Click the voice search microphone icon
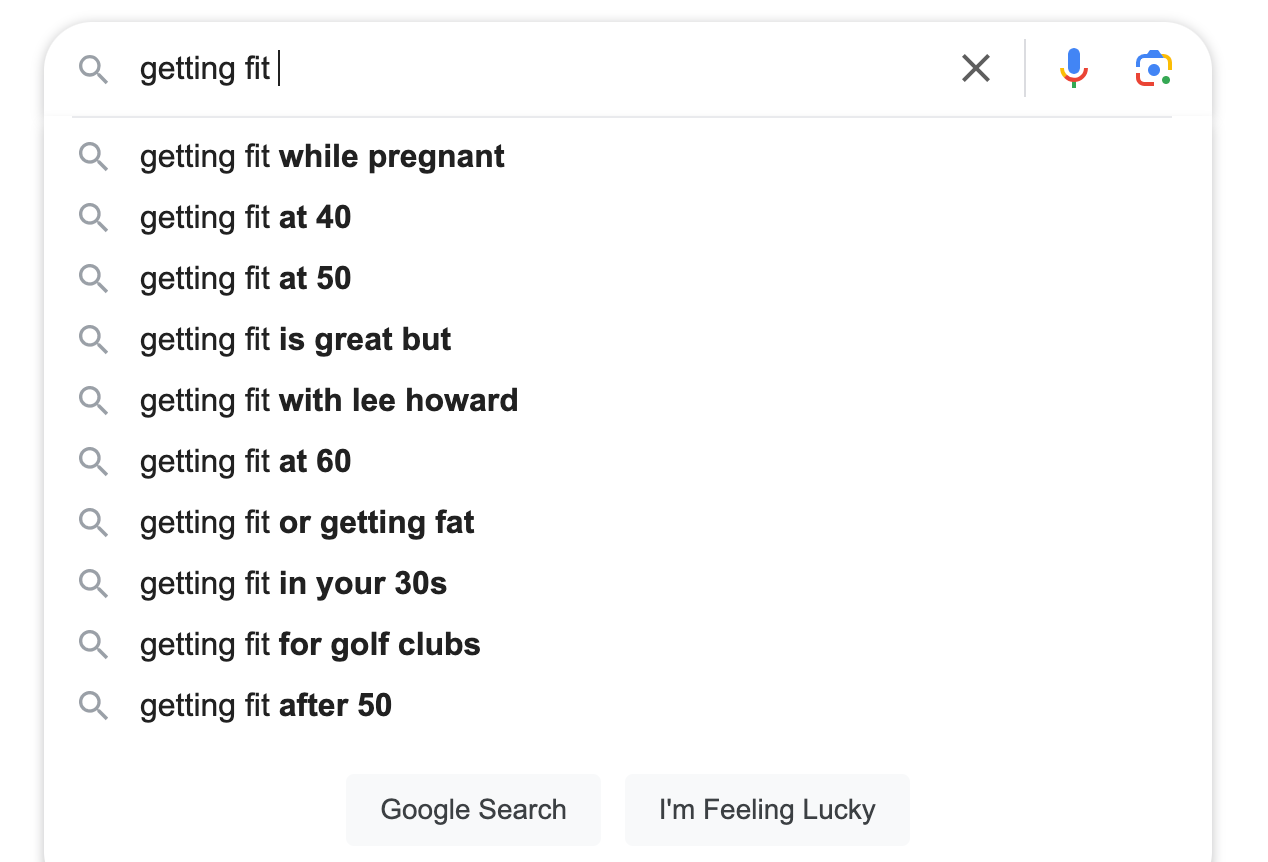The width and height of the screenshot is (1268, 862). pos(1073,68)
